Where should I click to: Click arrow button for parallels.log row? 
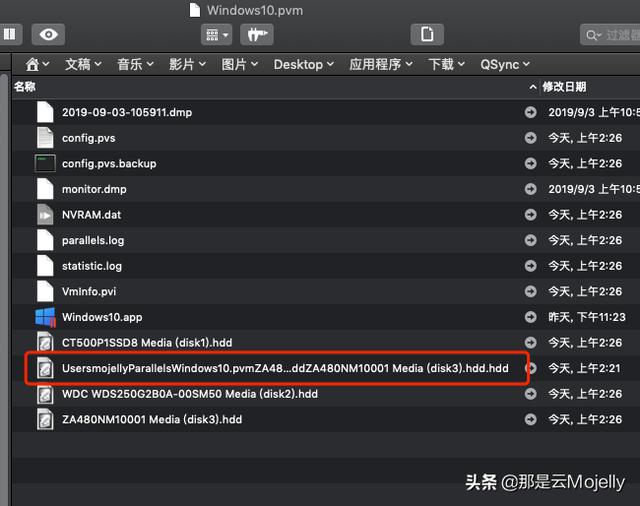click(x=531, y=240)
